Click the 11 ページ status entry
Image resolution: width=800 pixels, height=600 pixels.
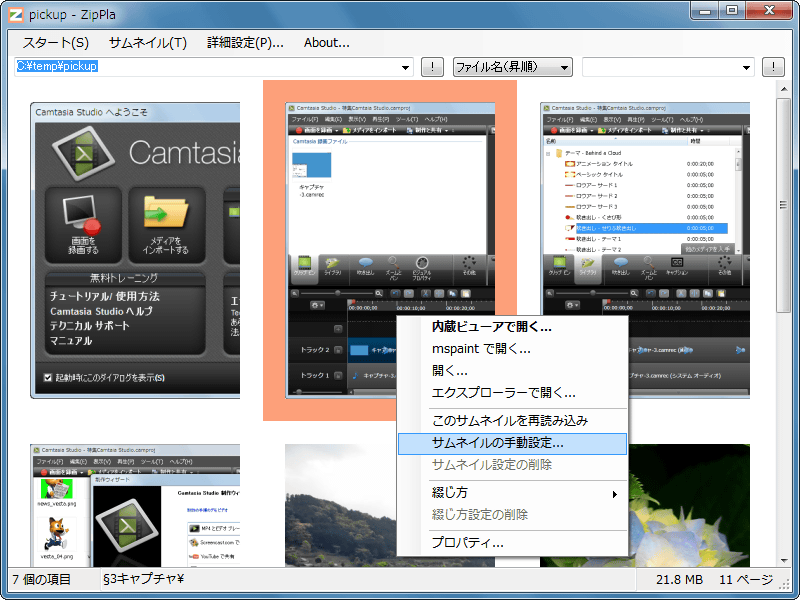[746, 580]
